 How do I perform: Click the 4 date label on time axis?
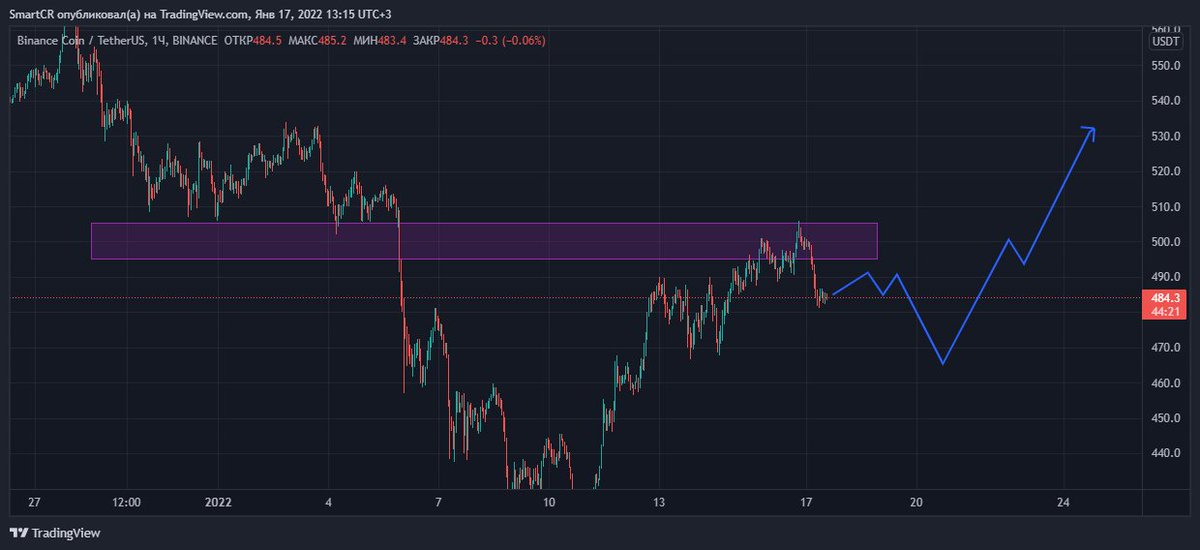pyautogui.click(x=329, y=502)
